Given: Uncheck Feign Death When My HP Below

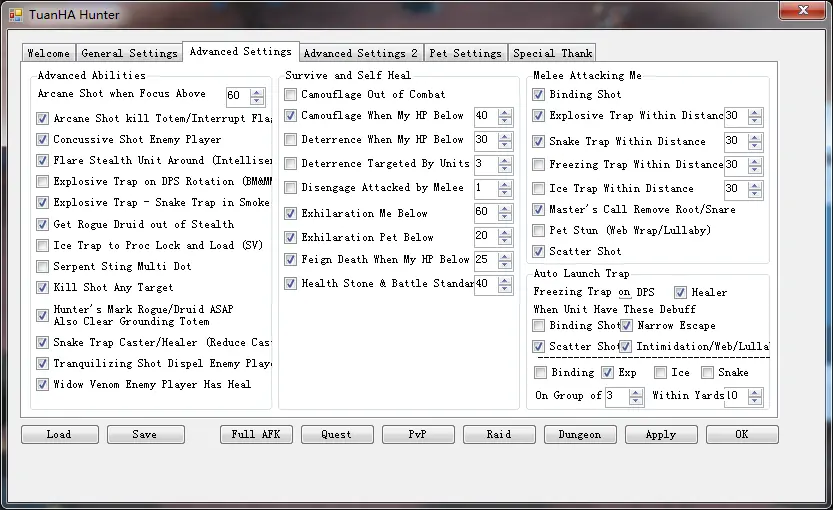Looking at the screenshot, I should [291, 260].
